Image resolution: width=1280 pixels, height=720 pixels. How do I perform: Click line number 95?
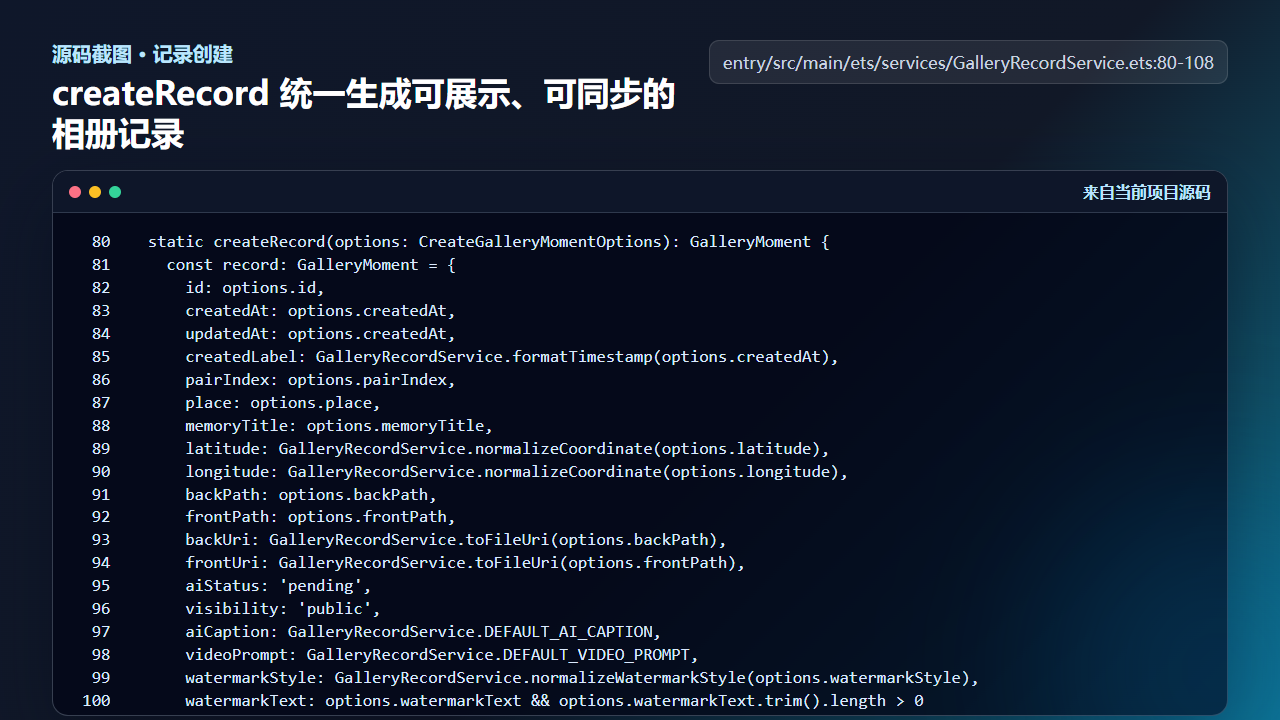pyautogui.click(x=100, y=587)
